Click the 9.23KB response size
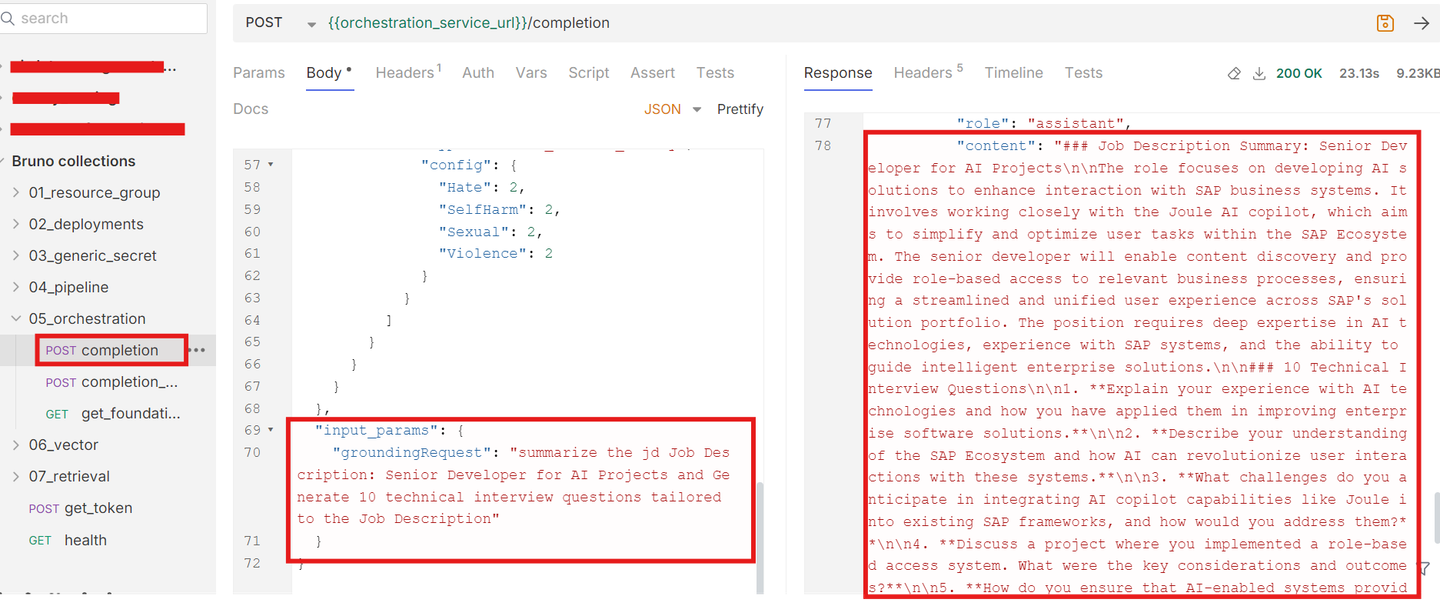Viewport: 1440px width, 600px height. [1417, 73]
